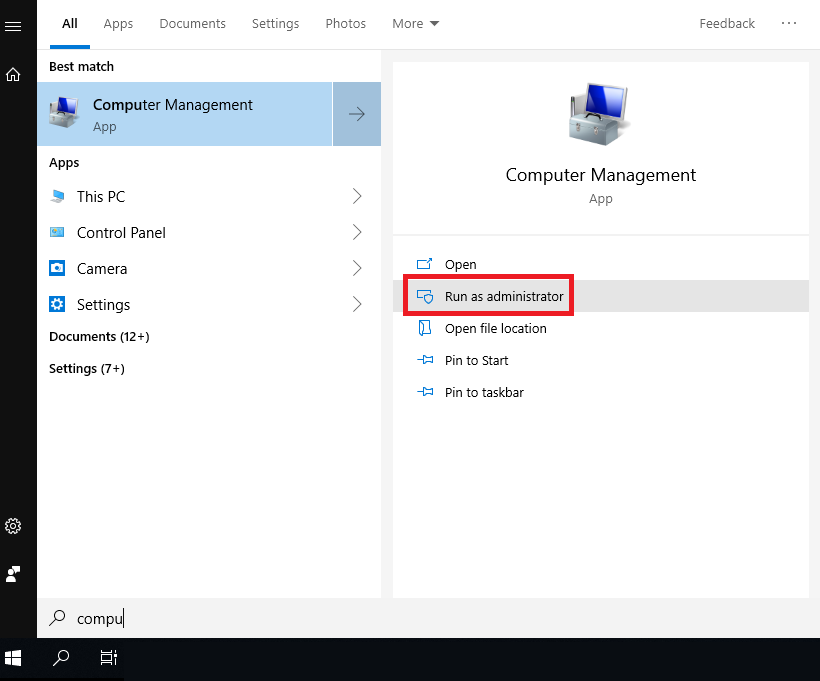Open the three-dots options menu
The width and height of the screenshot is (820, 681).
pos(789,23)
